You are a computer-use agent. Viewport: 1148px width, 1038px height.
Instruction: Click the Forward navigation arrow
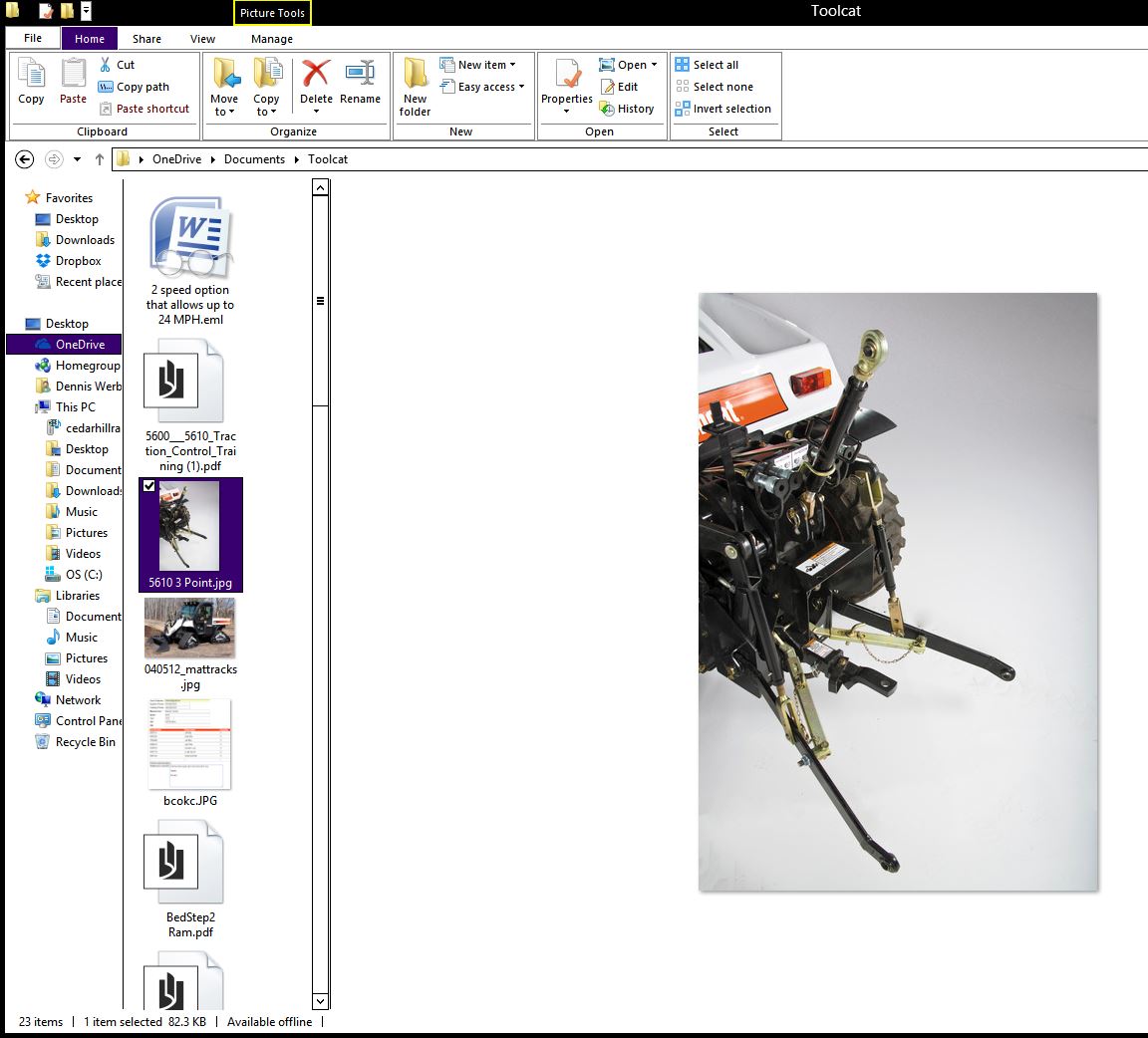pos(54,158)
